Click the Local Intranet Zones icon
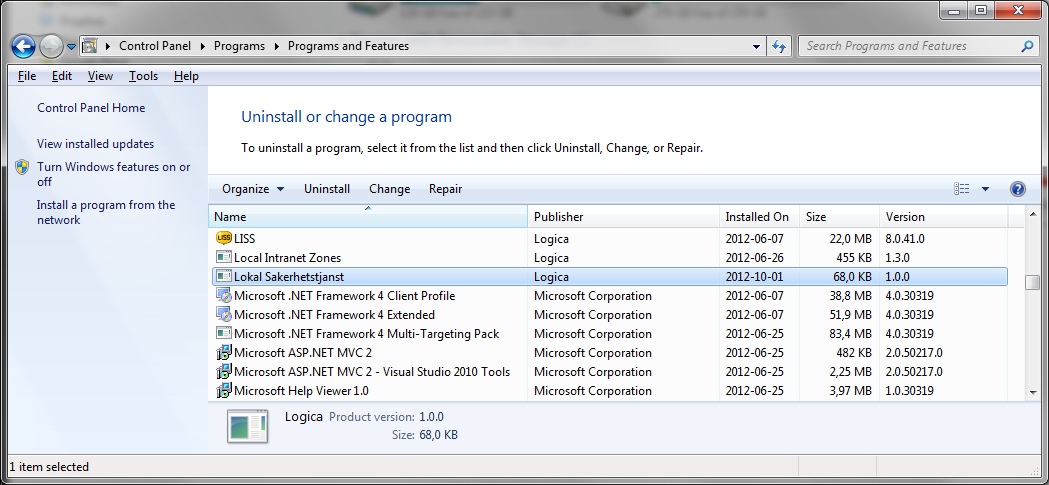Image resolution: width=1049 pixels, height=485 pixels. pos(224,258)
